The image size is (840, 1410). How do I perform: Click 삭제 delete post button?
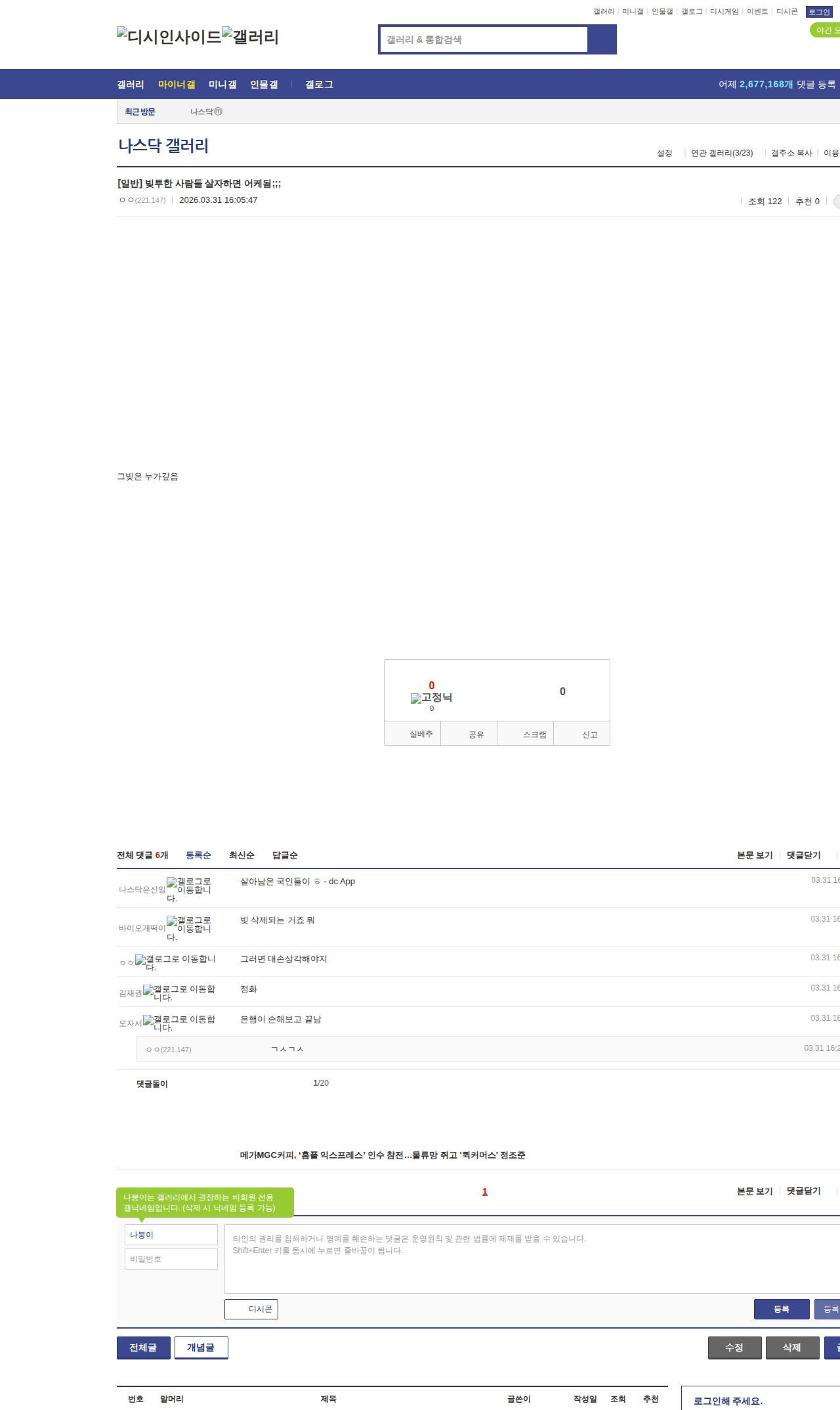pos(793,1348)
